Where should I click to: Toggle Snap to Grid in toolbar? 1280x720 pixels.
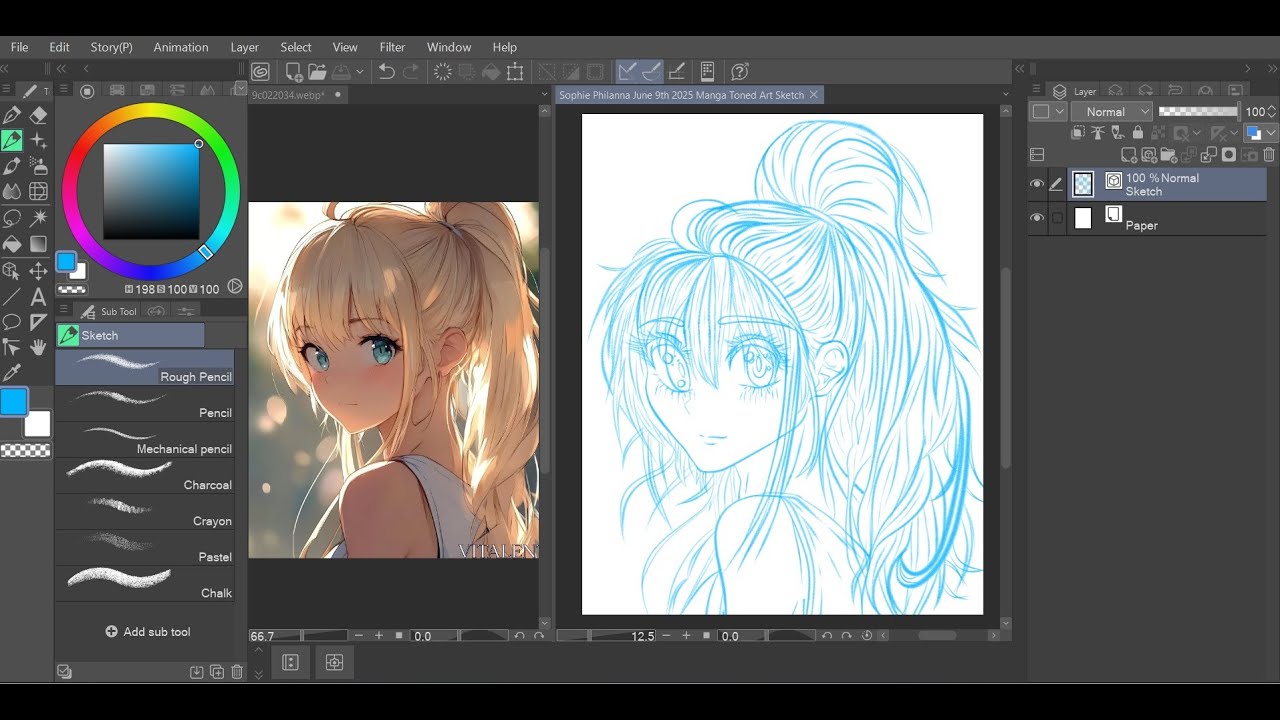(677, 71)
